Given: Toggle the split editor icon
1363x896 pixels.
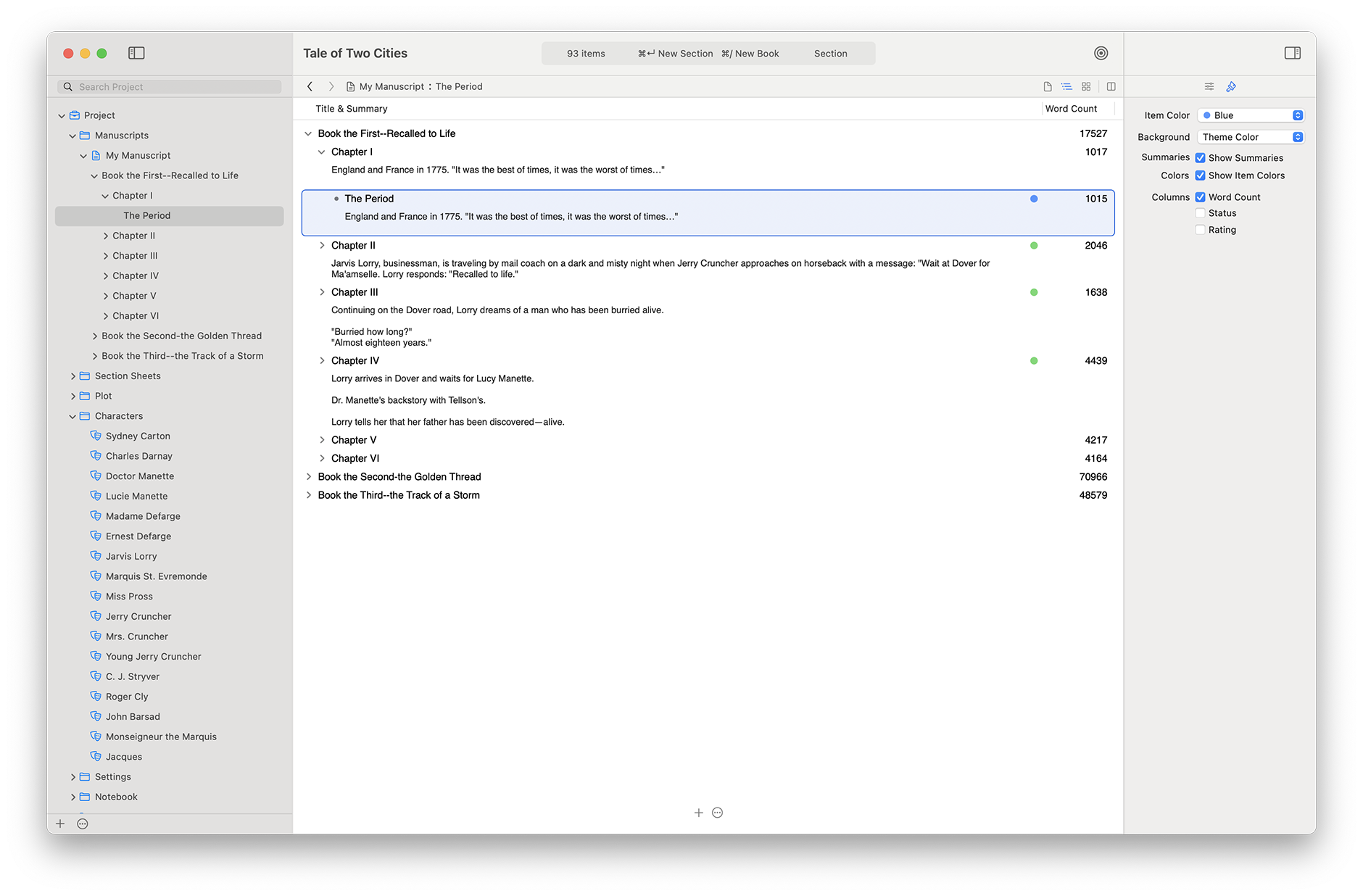Looking at the screenshot, I should (1111, 86).
